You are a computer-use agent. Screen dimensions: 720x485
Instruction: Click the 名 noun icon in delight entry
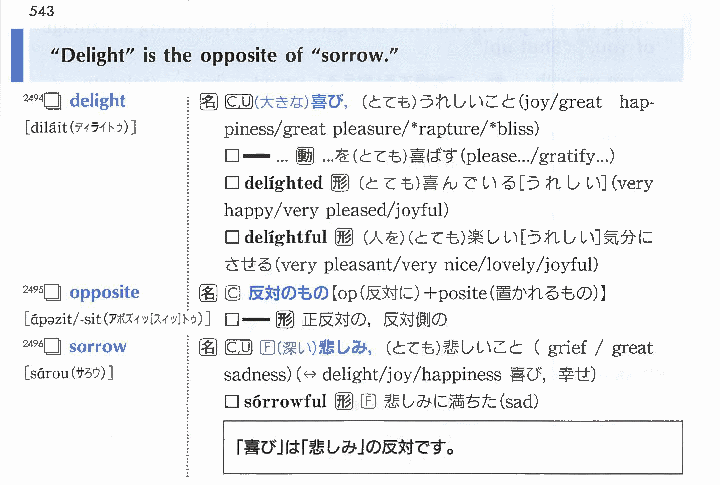(208, 101)
